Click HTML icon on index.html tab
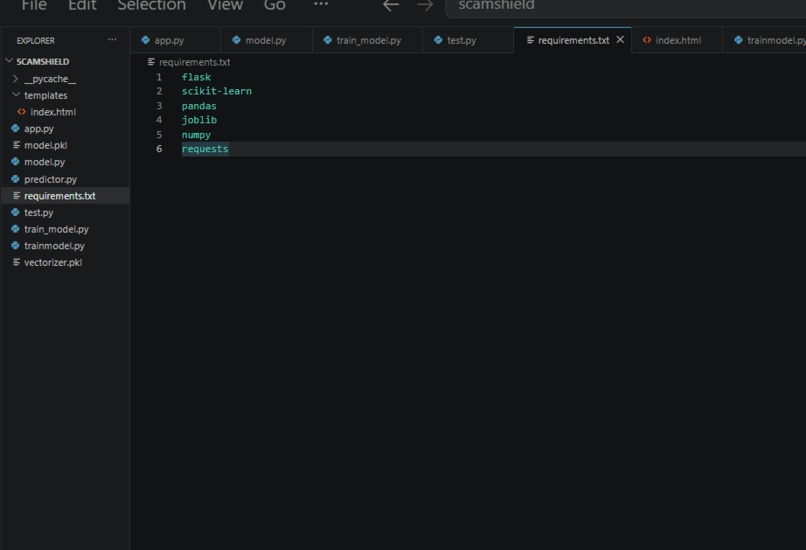 coord(647,40)
